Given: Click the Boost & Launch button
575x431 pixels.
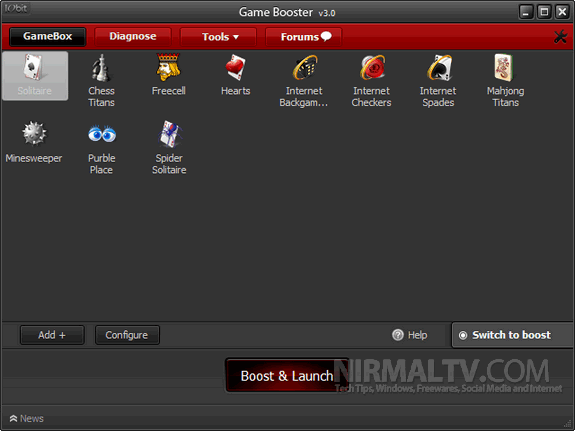Looking at the screenshot, I should 287,376.
